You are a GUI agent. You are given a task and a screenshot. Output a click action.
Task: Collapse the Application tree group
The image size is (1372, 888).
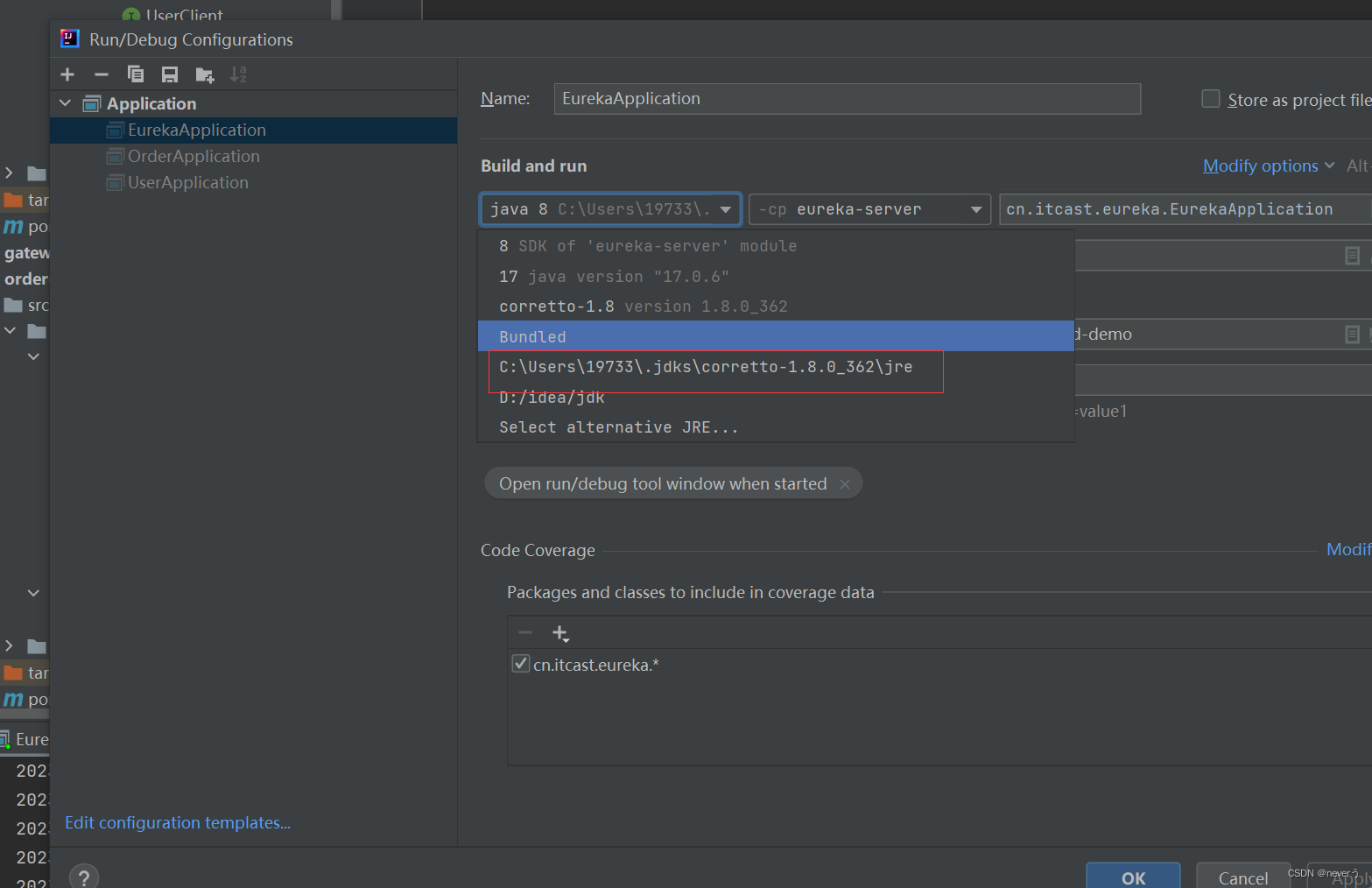coord(65,103)
